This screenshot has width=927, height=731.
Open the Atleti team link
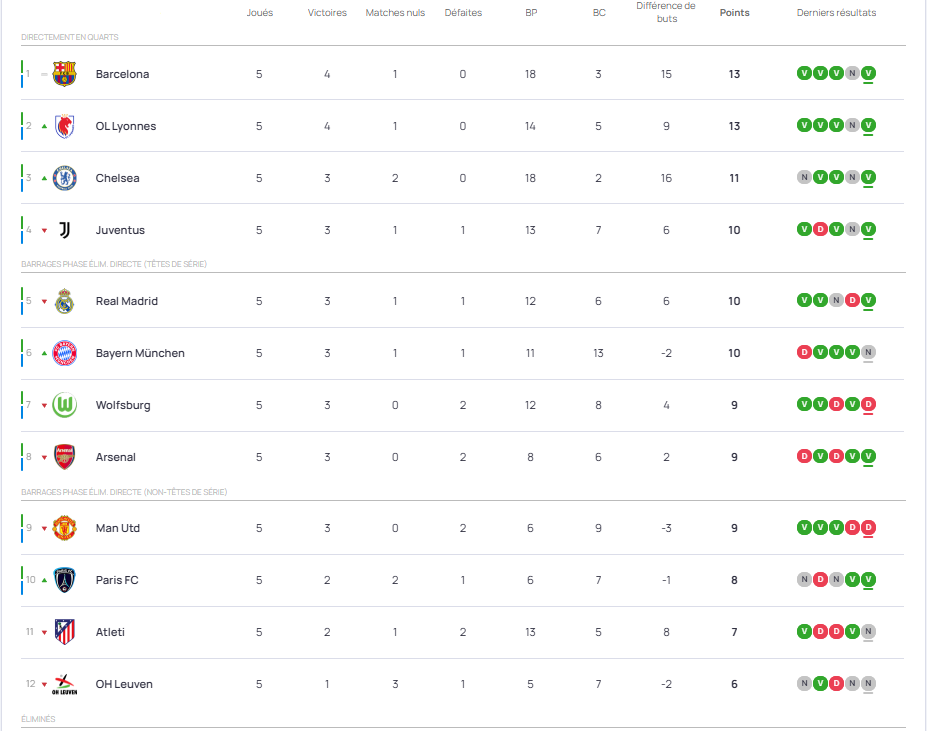pyautogui.click(x=110, y=632)
